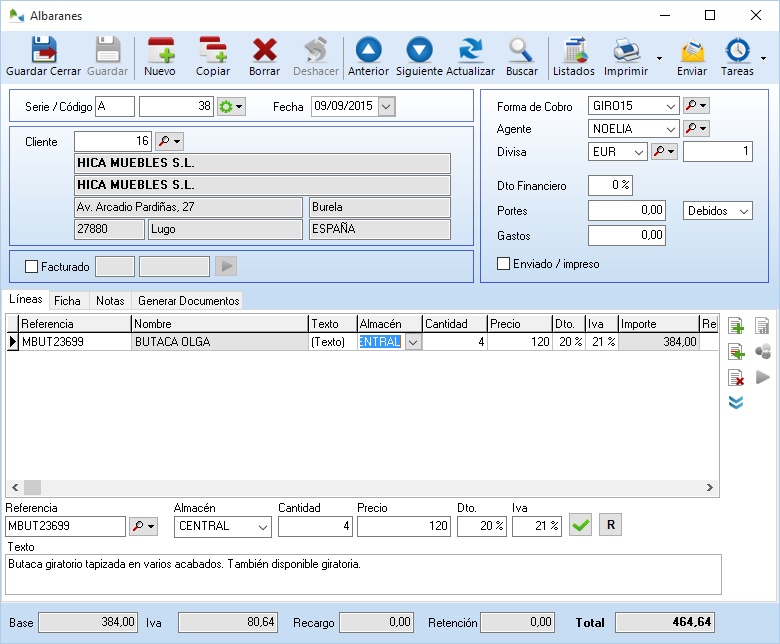Refresh data with Actualizar icon
This screenshot has height=644, width=780.
point(470,57)
